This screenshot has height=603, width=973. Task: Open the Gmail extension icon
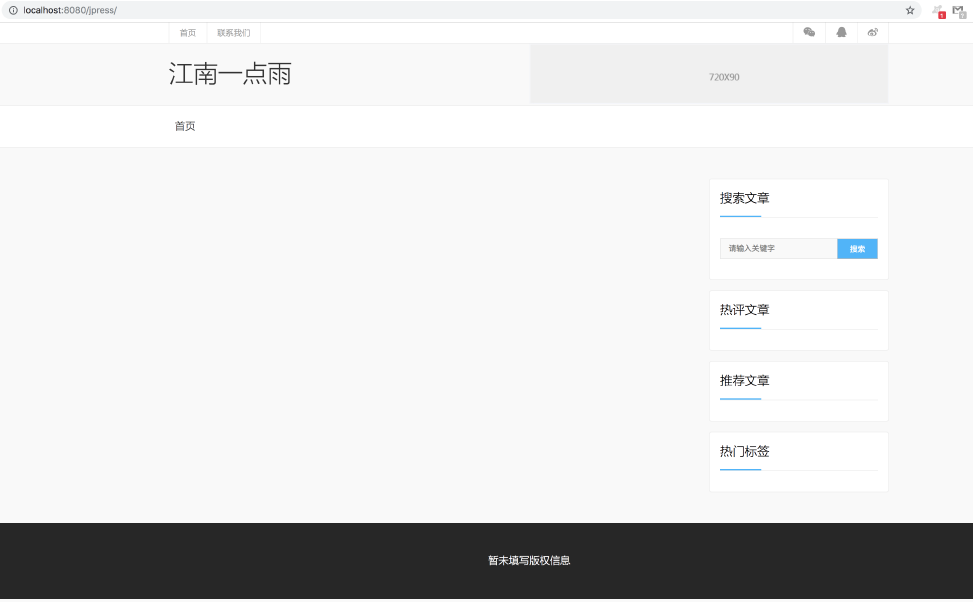click(x=960, y=11)
